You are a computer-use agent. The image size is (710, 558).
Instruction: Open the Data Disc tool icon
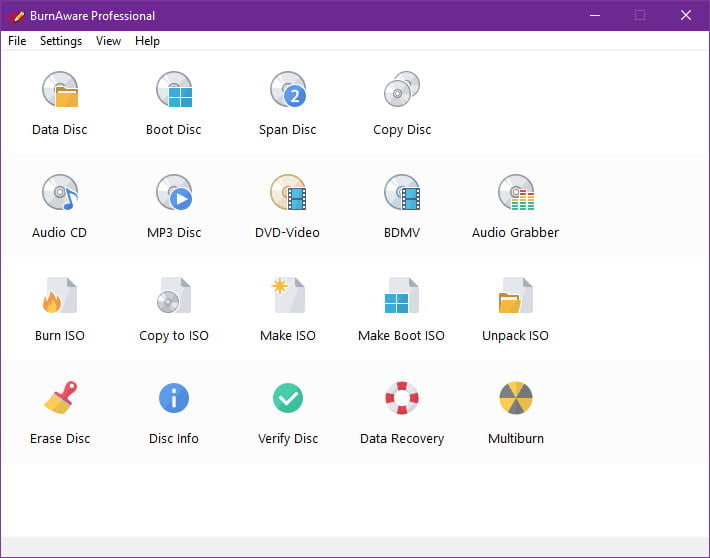pos(60,89)
